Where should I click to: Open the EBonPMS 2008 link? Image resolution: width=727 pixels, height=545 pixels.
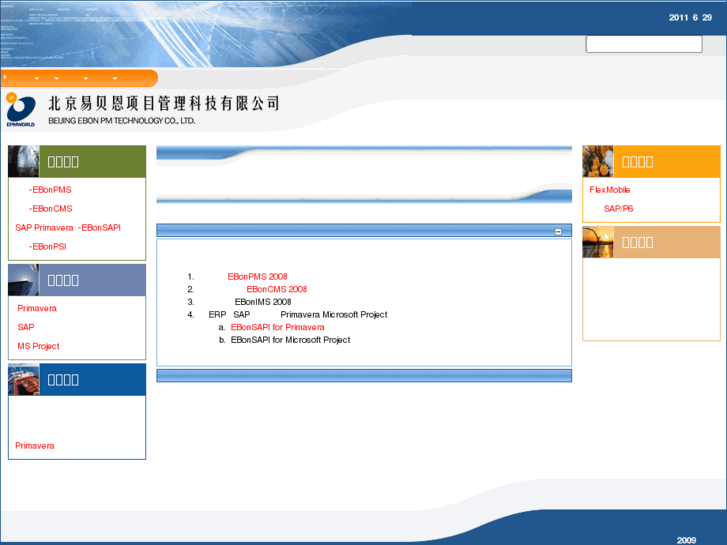coord(257,277)
